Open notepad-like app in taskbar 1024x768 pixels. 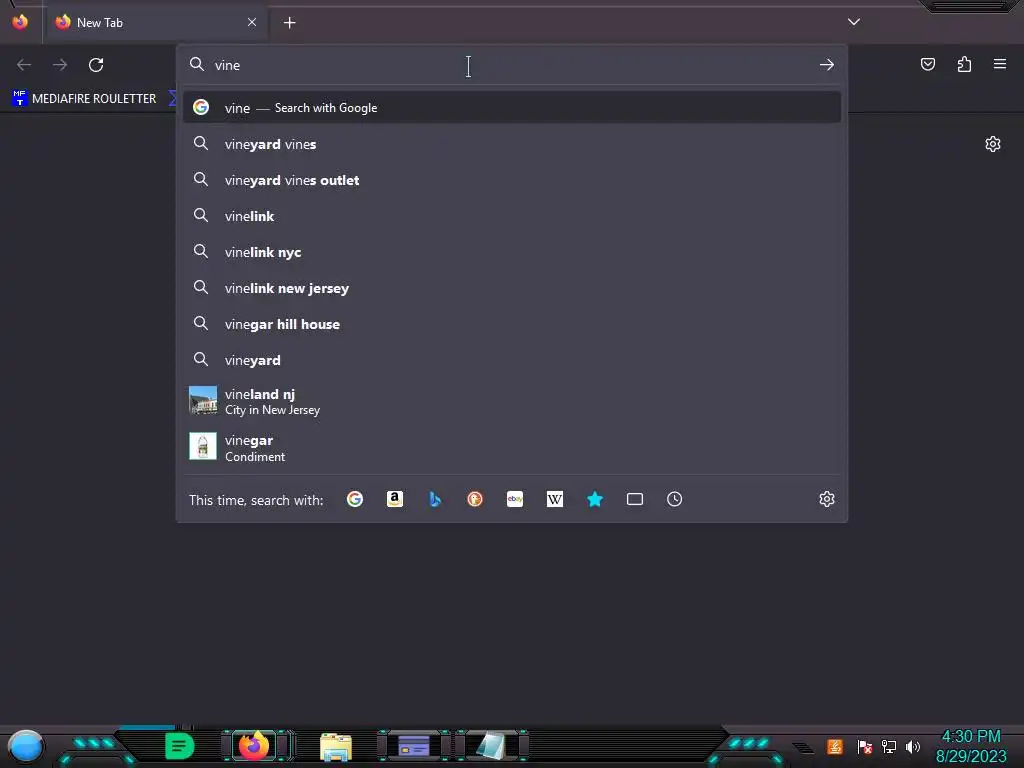tap(490, 746)
